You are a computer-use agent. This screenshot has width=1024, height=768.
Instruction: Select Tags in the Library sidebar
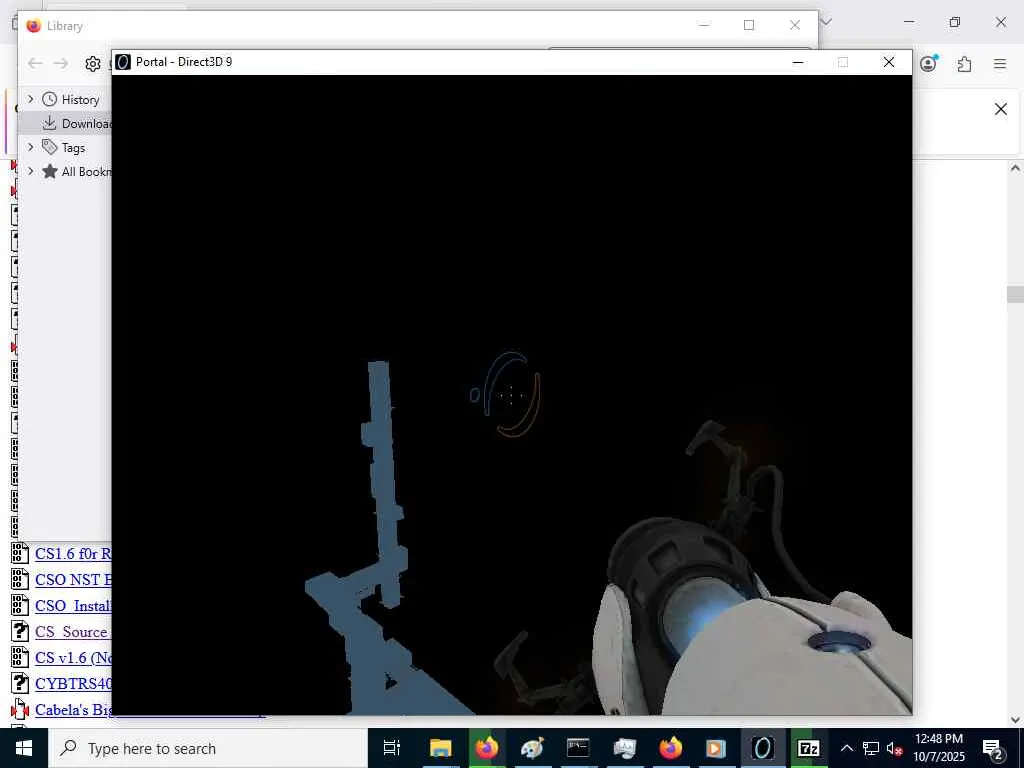tap(73, 148)
